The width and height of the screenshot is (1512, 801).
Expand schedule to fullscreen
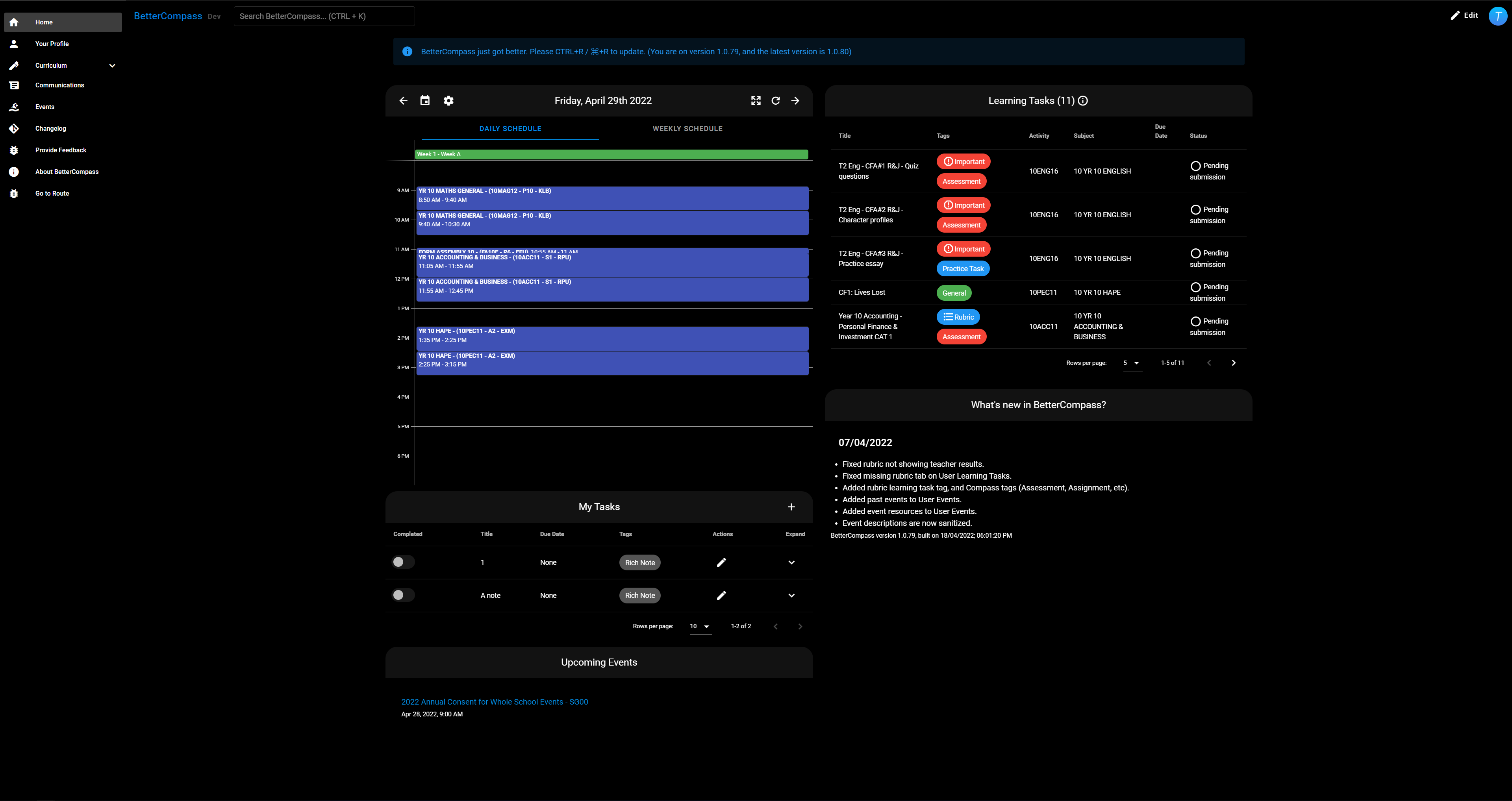pyautogui.click(x=756, y=101)
